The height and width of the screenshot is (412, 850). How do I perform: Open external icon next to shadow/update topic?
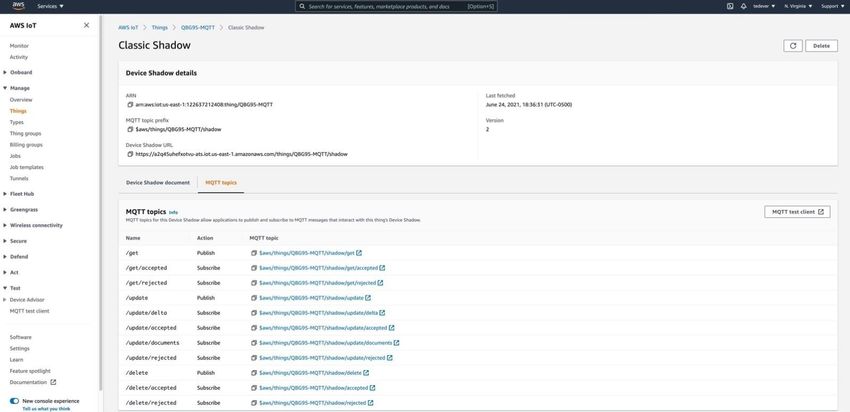coord(368,298)
